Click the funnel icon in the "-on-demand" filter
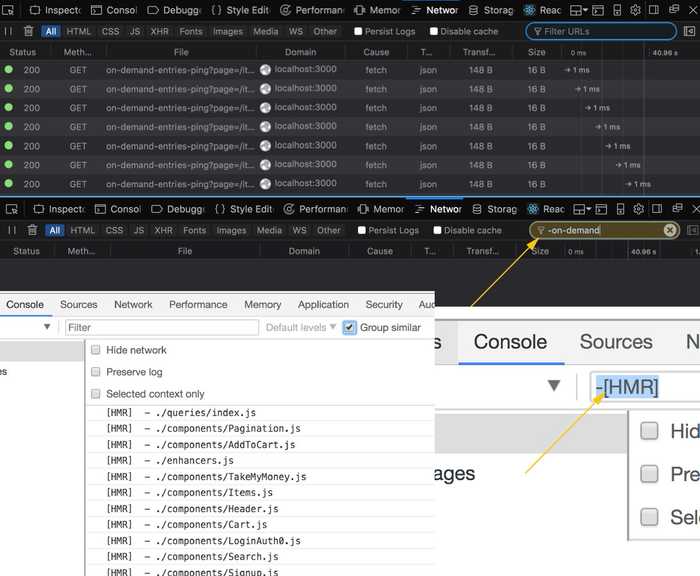 point(540,230)
